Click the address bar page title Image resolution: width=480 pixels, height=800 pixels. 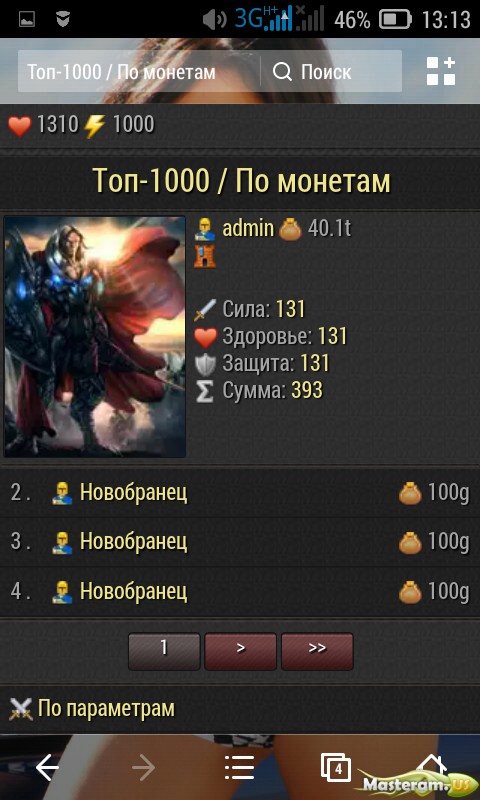click(121, 72)
